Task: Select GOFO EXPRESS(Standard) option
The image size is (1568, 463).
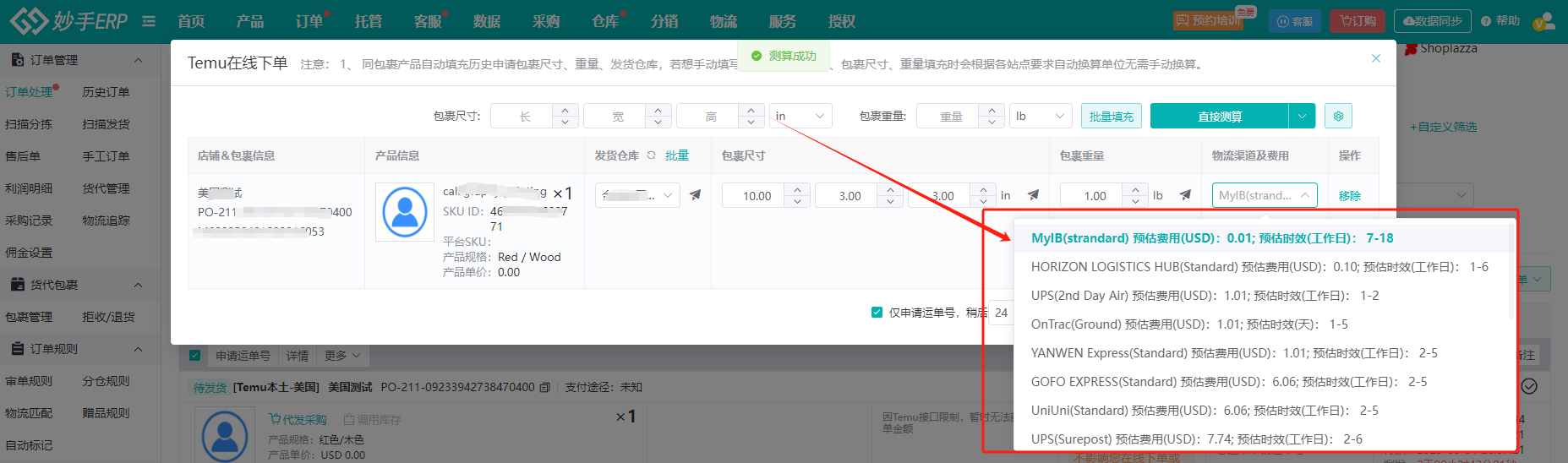Action: 1264,382
